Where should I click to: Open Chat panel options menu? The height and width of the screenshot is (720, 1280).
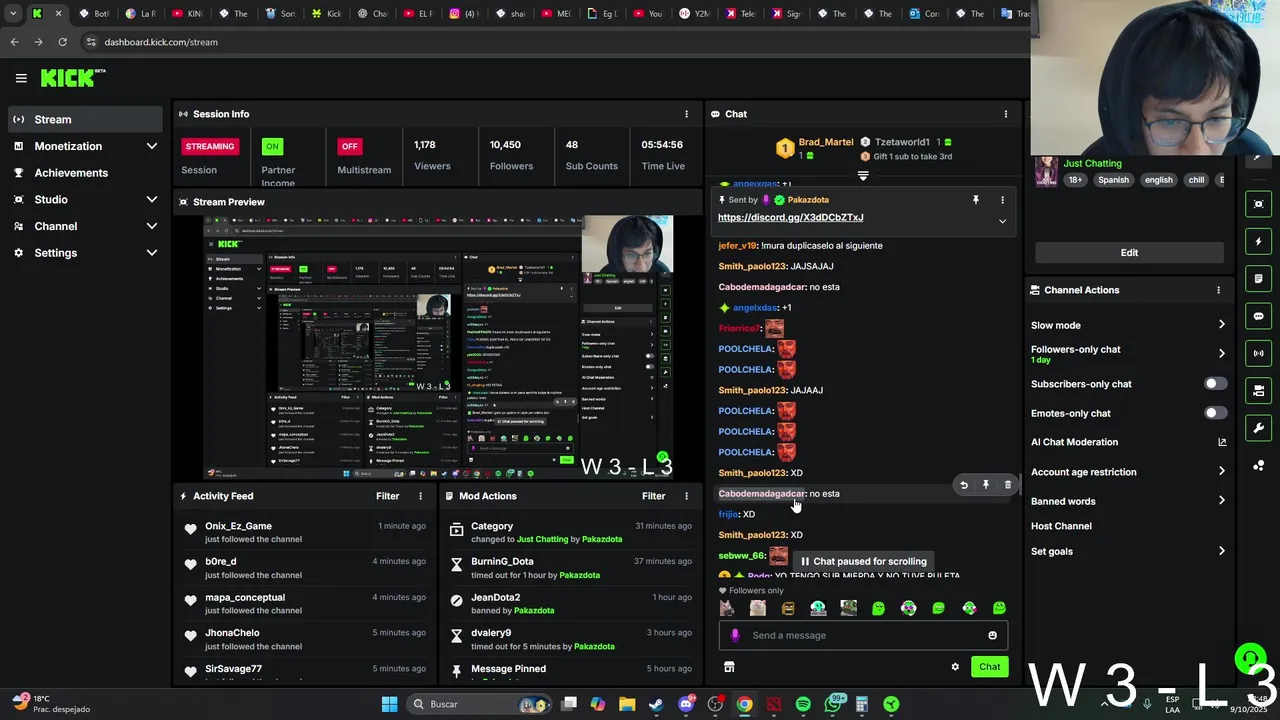(1006, 114)
